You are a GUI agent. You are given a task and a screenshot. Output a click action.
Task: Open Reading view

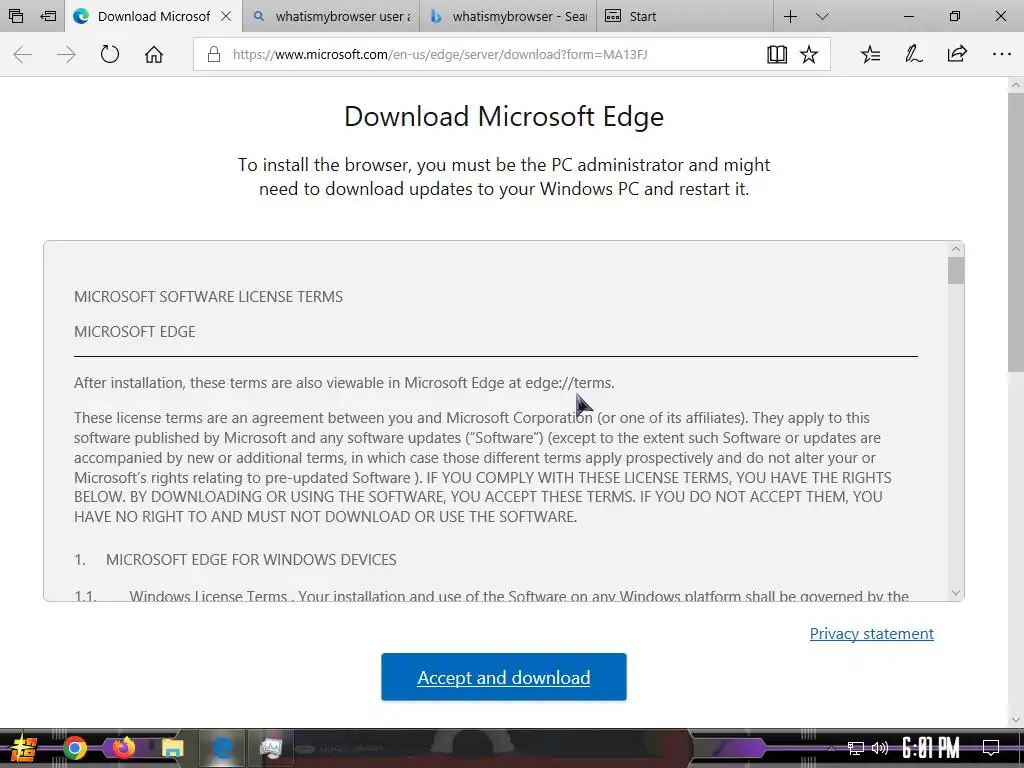click(x=776, y=54)
